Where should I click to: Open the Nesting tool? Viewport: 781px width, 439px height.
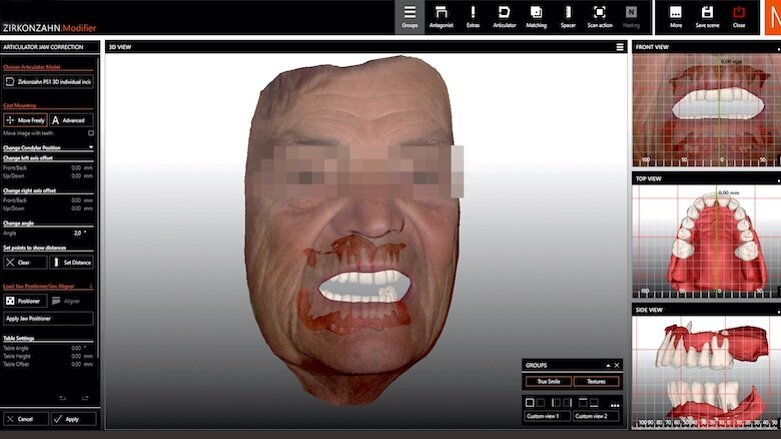631,16
